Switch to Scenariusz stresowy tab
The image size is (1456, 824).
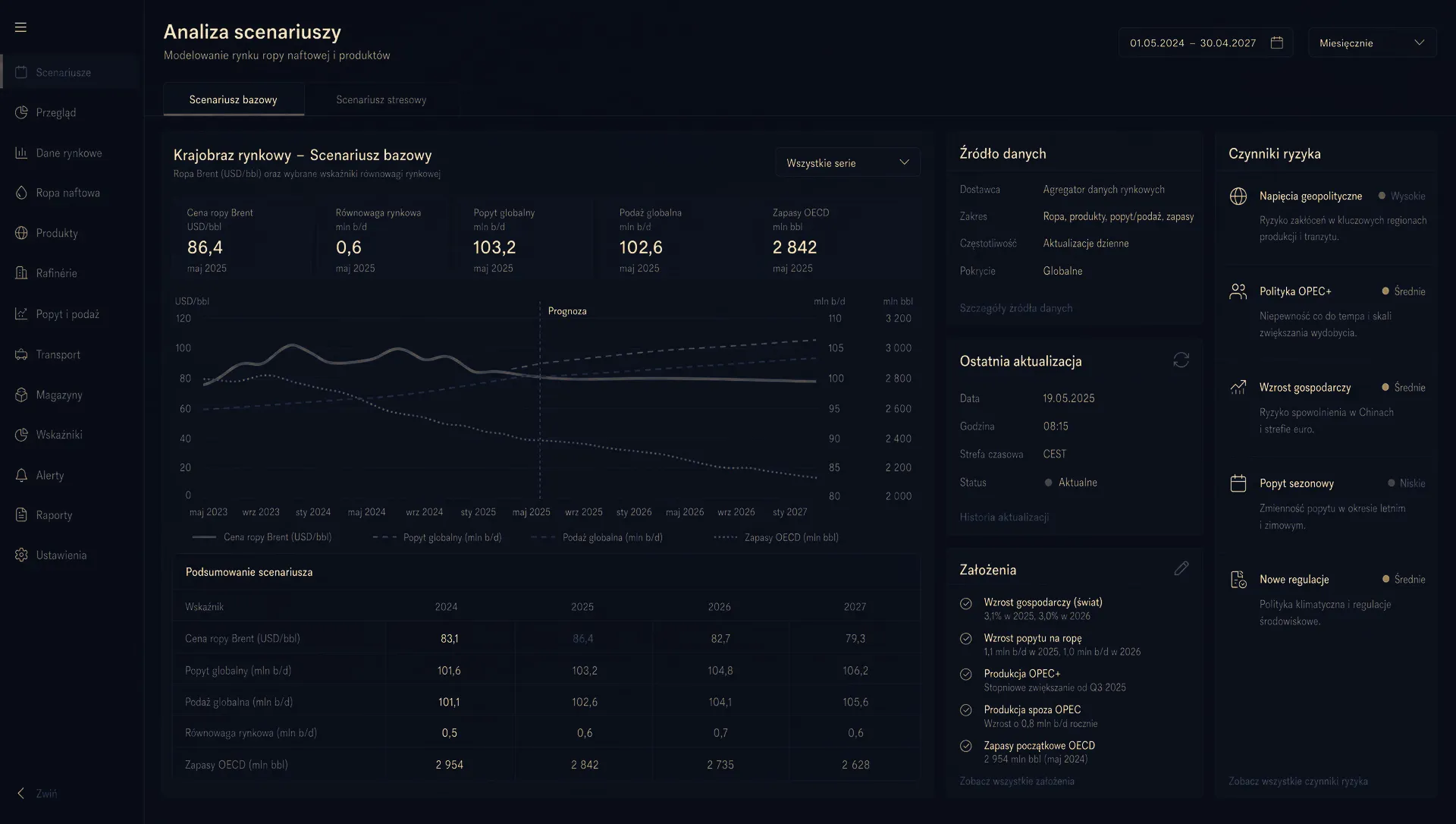(x=381, y=99)
